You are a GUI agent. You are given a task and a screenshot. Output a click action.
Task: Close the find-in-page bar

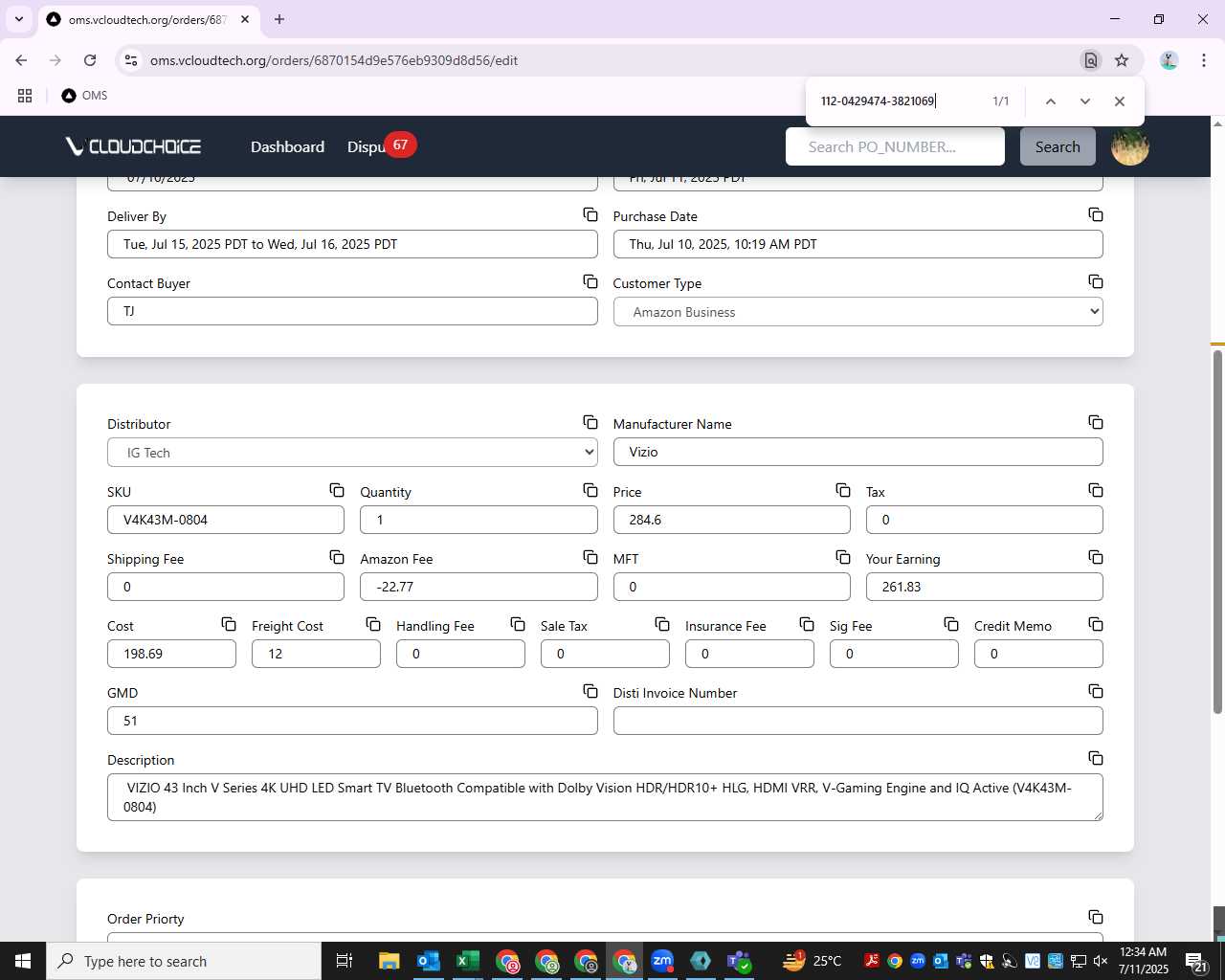point(1119,101)
